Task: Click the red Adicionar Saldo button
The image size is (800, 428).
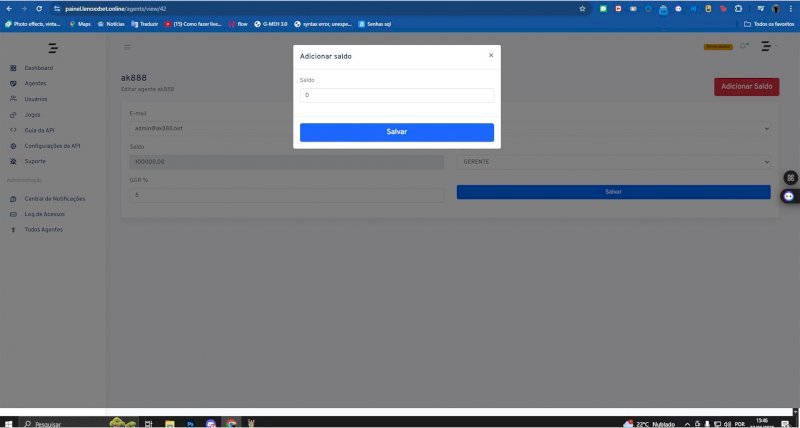Action: click(746, 87)
